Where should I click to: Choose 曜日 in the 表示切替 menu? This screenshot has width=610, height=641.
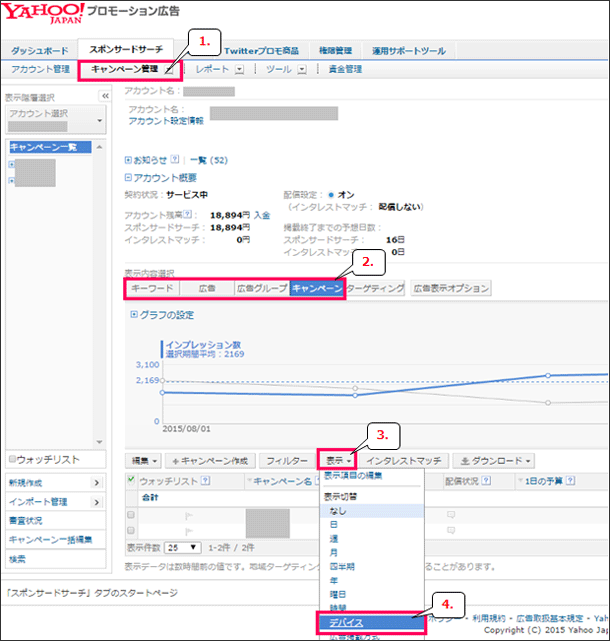[x=338, y=594]
